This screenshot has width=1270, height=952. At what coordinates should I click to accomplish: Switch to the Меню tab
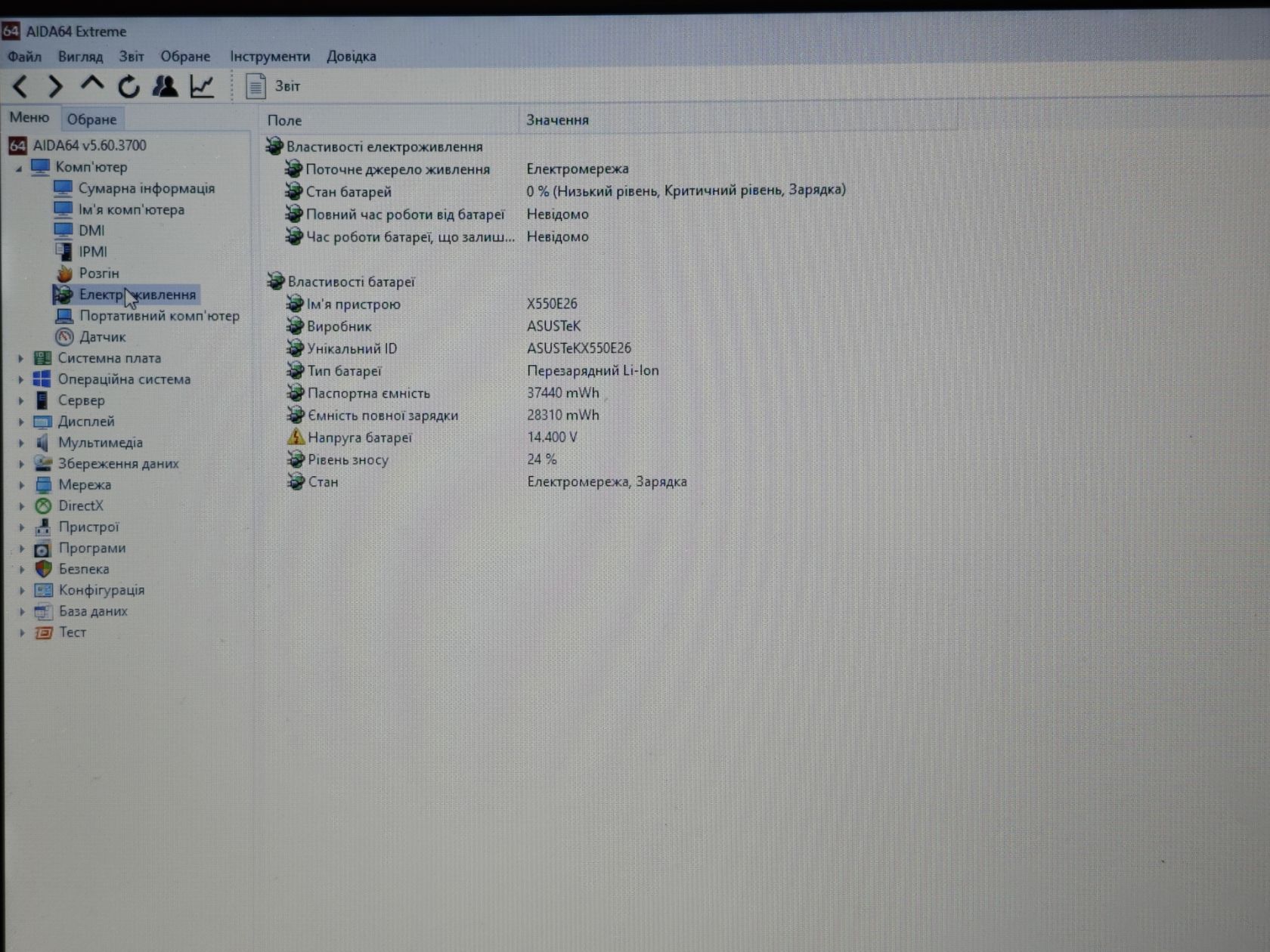29,118
